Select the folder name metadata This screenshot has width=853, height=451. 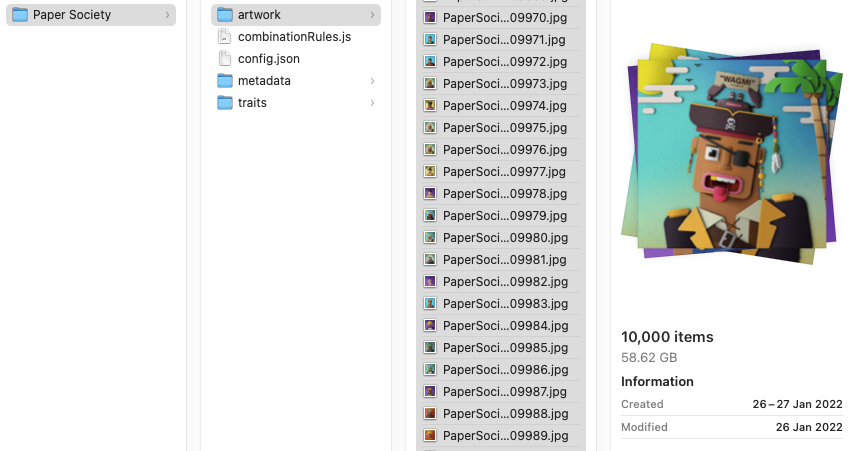tap(264, 81)
